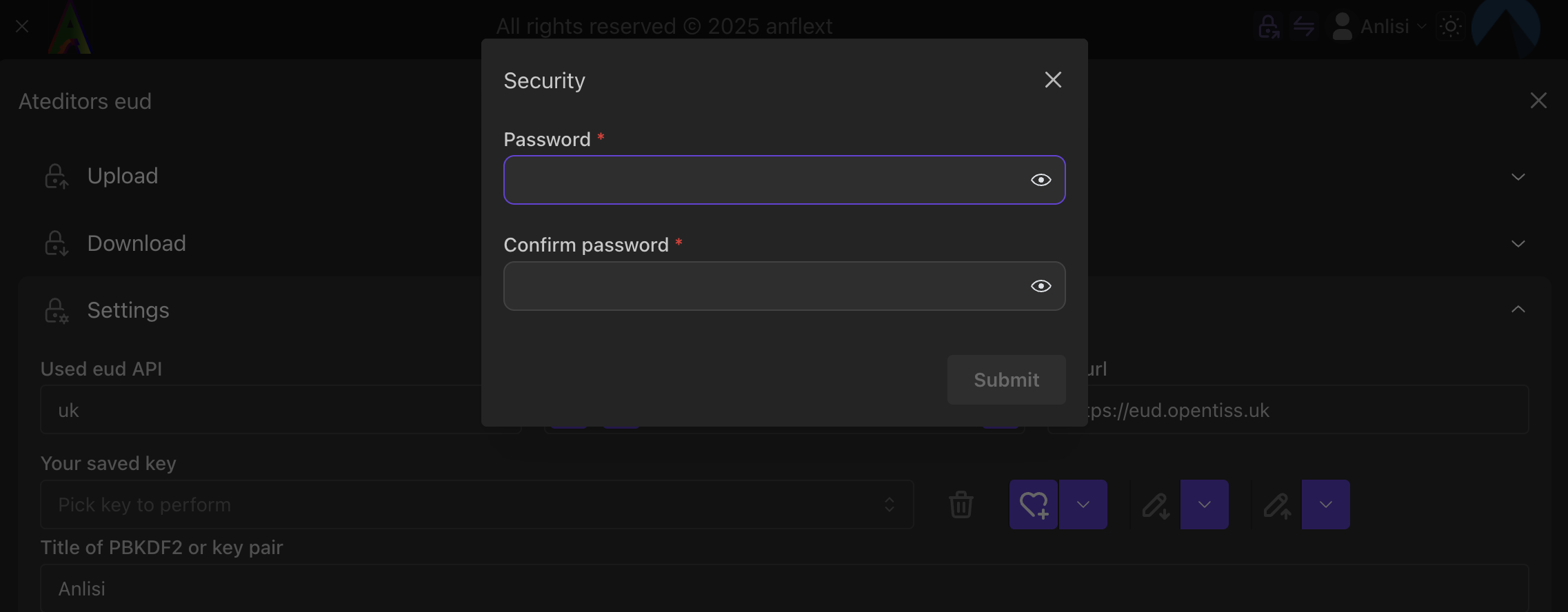The width and height of the screenshot is (1568, 612).
Task: Toggle the light theme sun icon
Action: (1451, 27)
